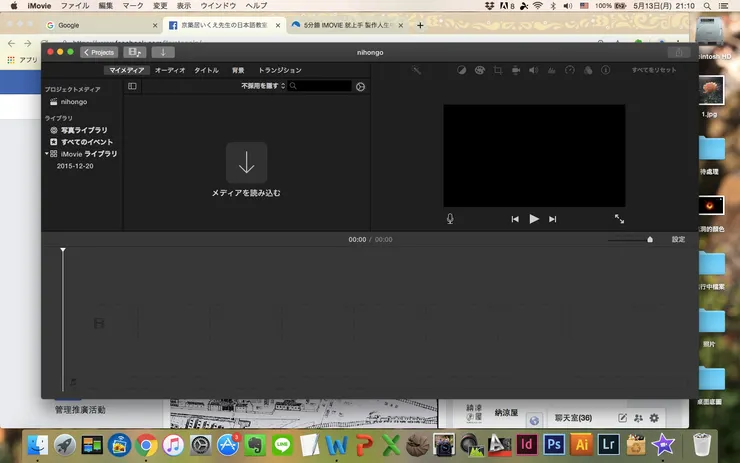Open the clip speed controls
The height and width of the screenshot is (463, 740).
tap(570, 70)
